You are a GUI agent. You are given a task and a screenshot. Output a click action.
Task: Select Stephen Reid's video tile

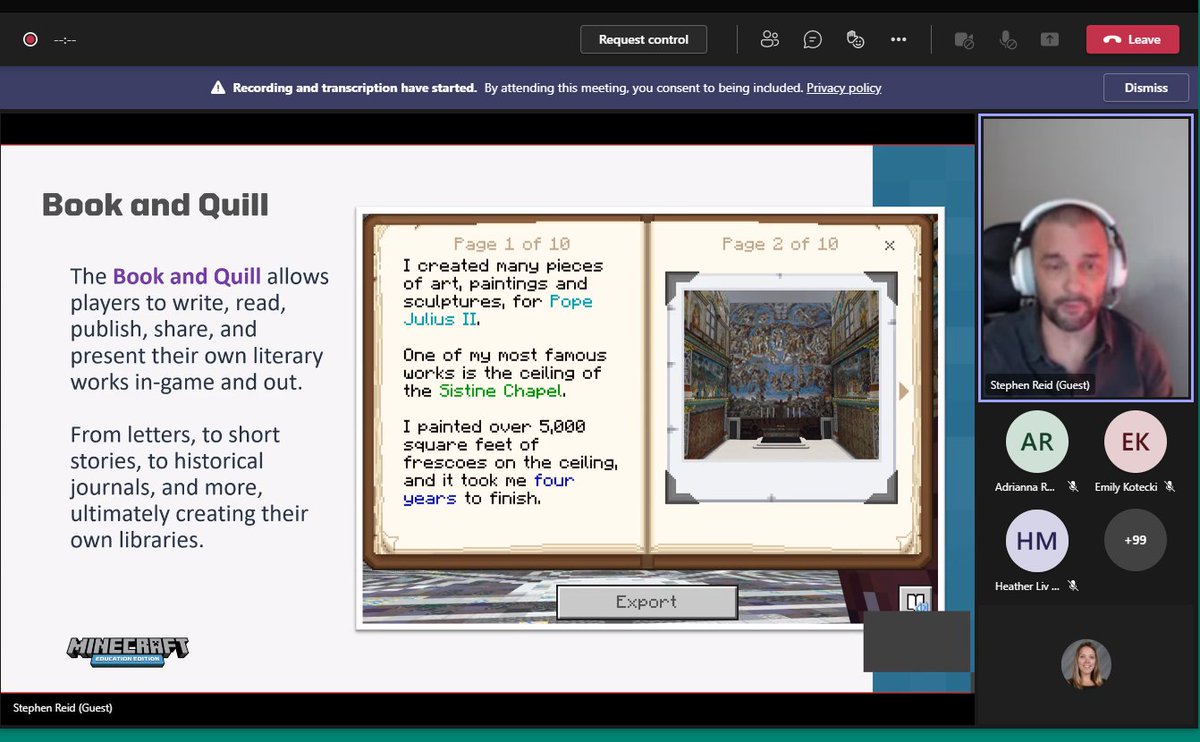[x=1087, y=257]
